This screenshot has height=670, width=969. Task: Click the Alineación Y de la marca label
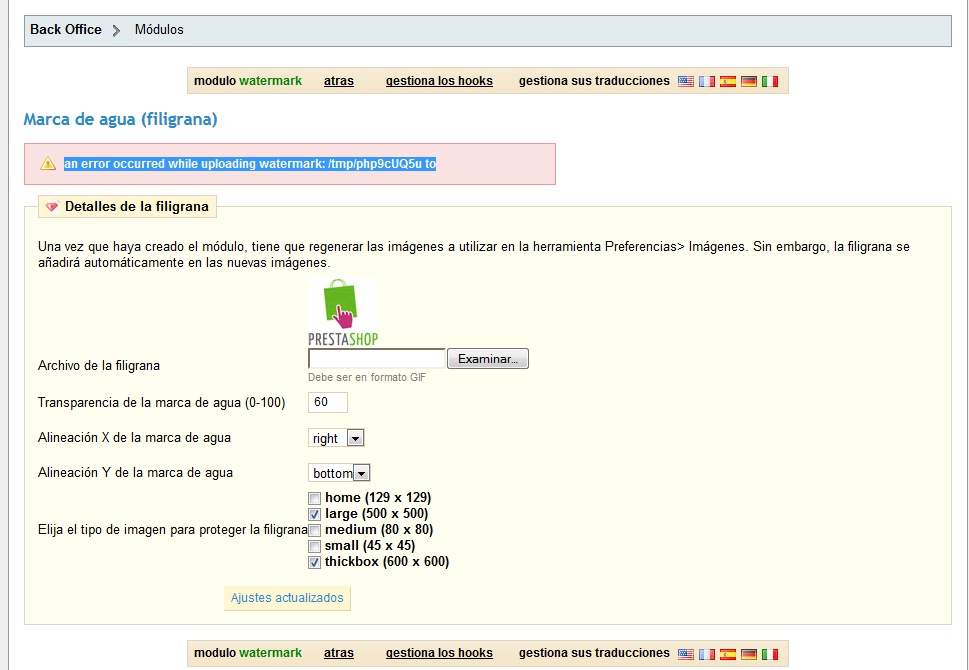pos(135,473)
